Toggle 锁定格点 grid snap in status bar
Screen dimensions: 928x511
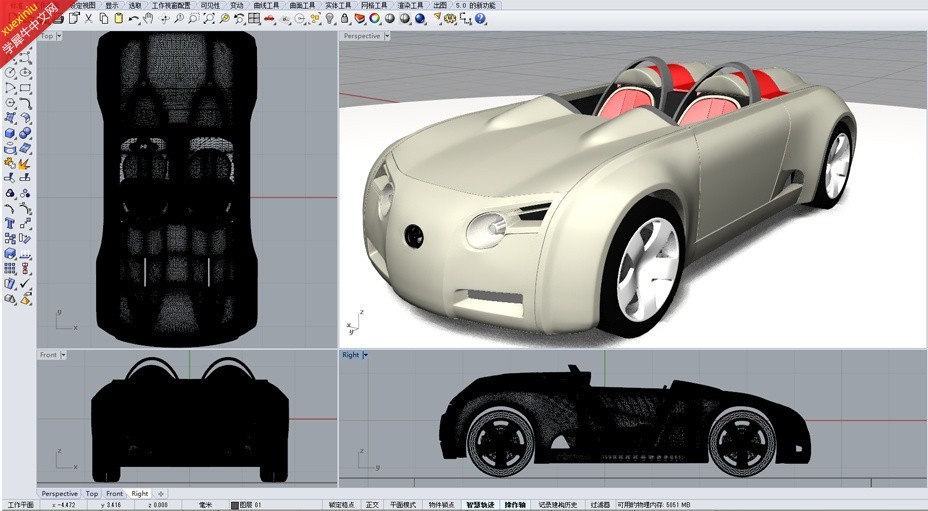pos(341,505)
